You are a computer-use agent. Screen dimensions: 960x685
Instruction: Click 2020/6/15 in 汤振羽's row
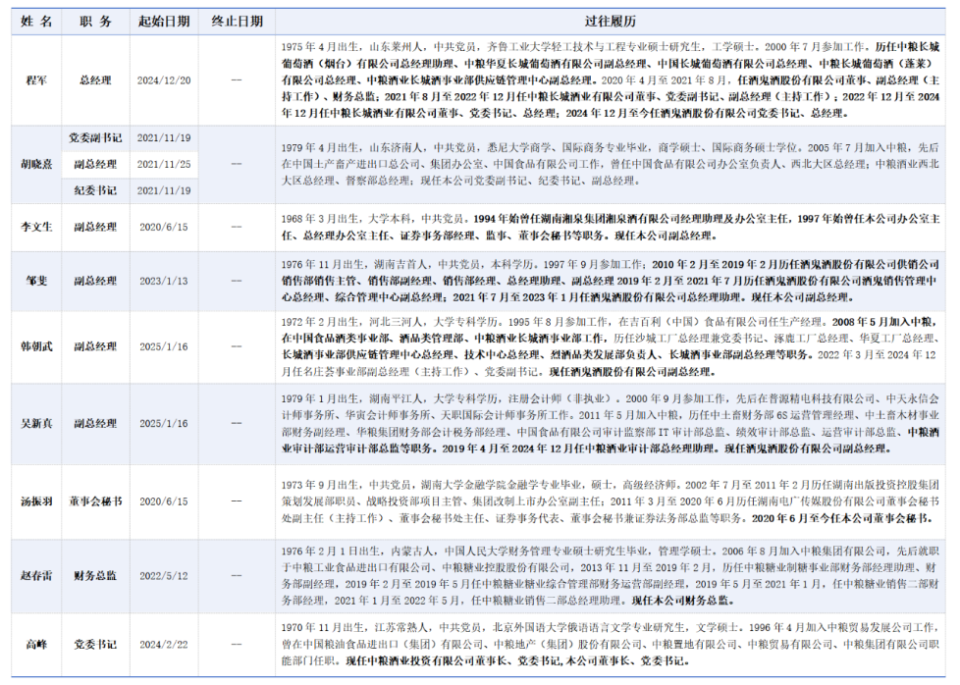pos(163,501)
